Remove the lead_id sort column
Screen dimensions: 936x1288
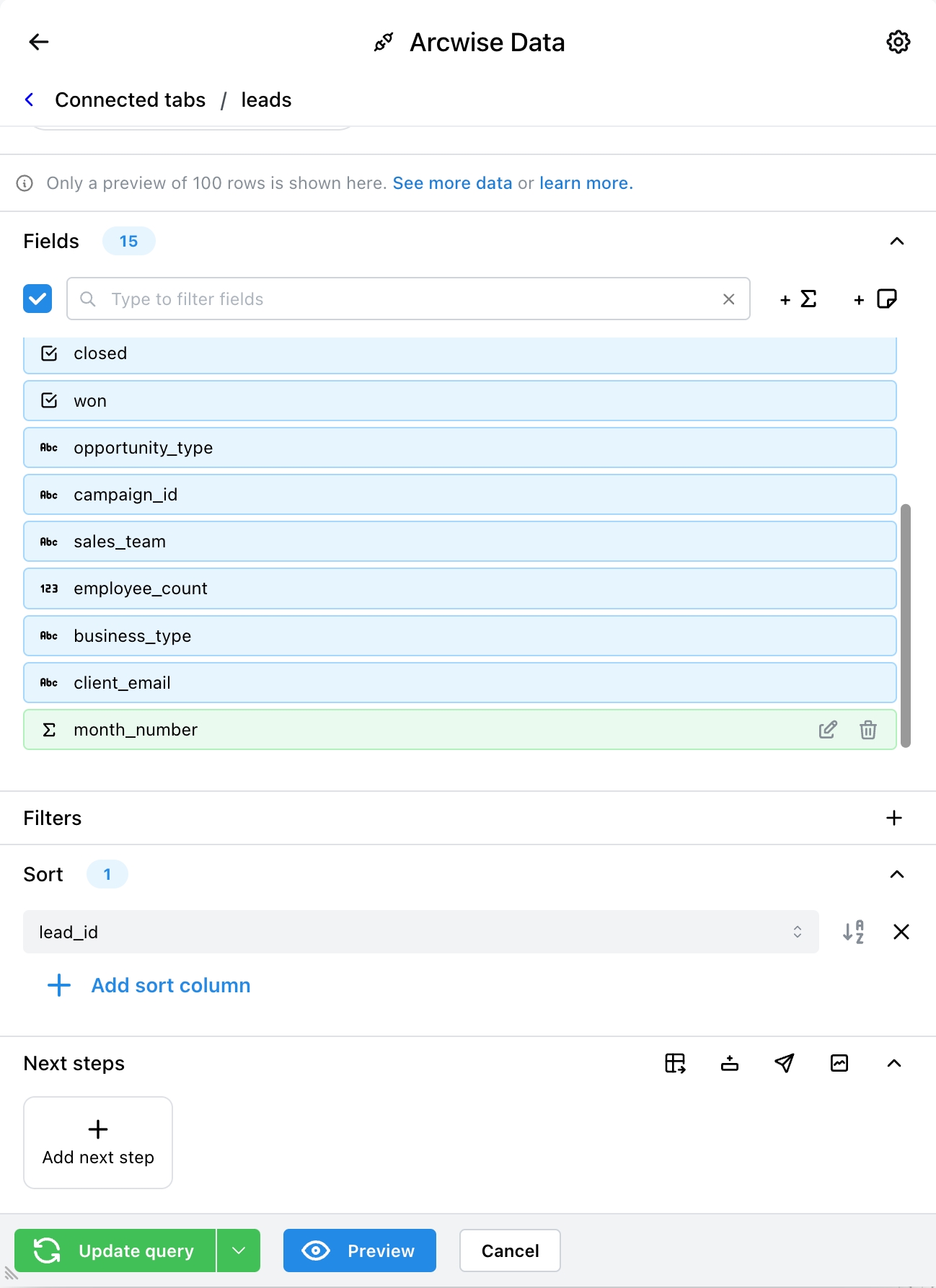click(x=901, y=932)
